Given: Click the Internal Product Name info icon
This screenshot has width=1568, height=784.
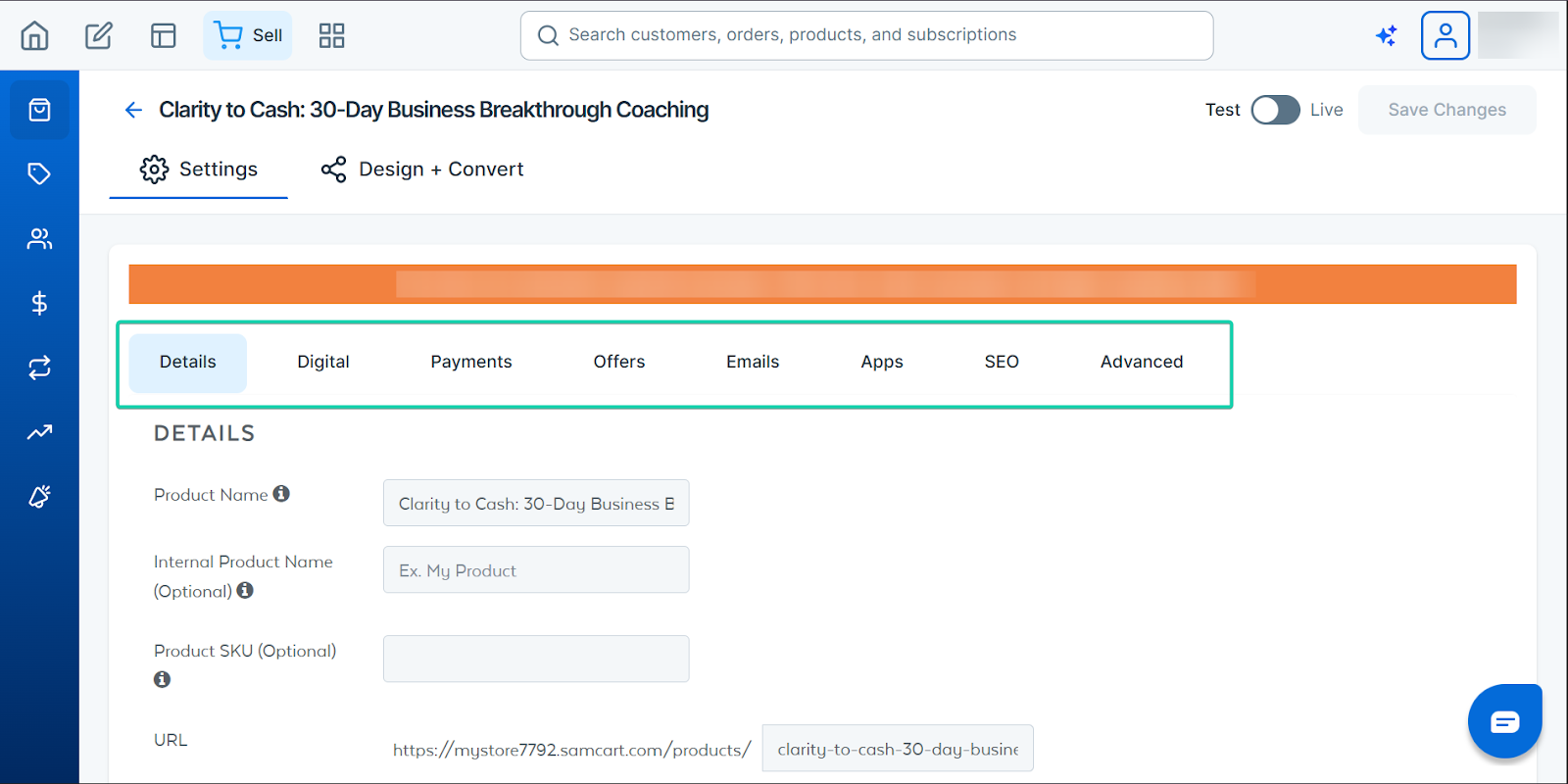Looking at the screenshot, I should (245, 590).
